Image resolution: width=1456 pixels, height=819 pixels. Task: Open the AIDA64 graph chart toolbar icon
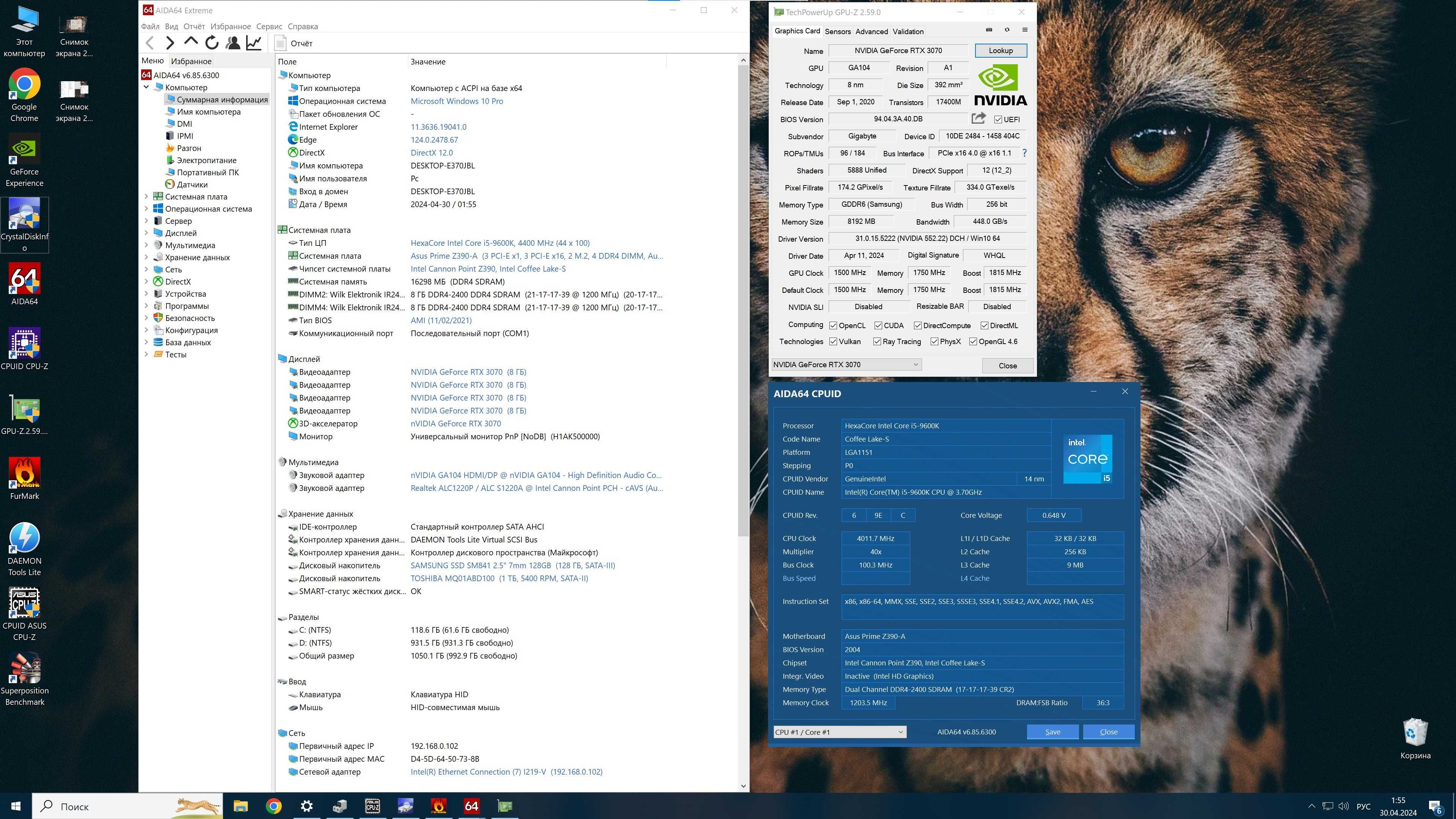coord(254,43)
